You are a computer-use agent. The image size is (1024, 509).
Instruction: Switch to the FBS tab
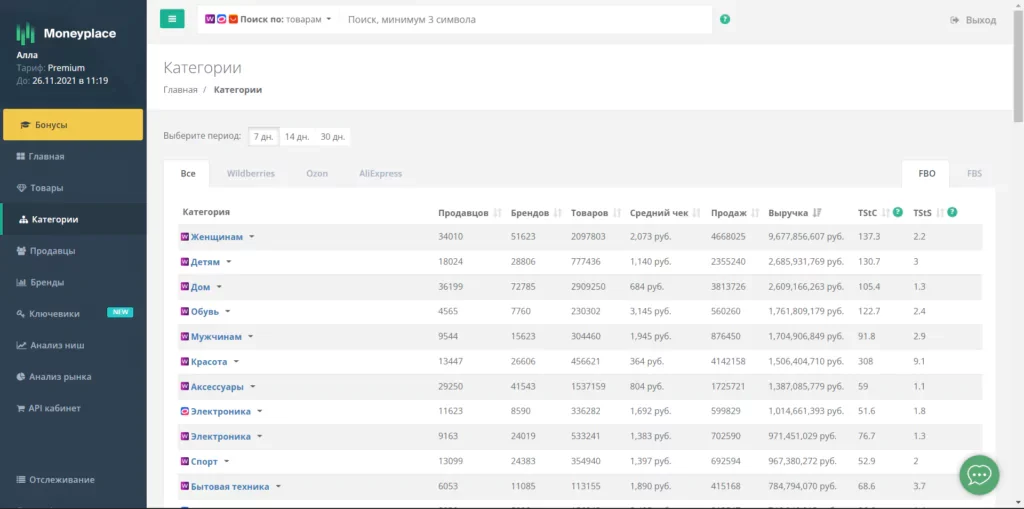point(973,174)
